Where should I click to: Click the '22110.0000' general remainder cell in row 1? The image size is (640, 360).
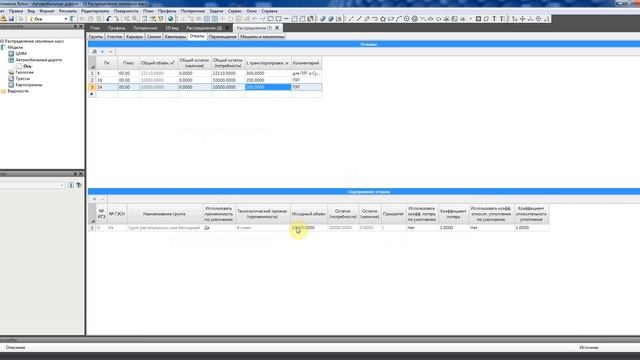tap(228, 73)
